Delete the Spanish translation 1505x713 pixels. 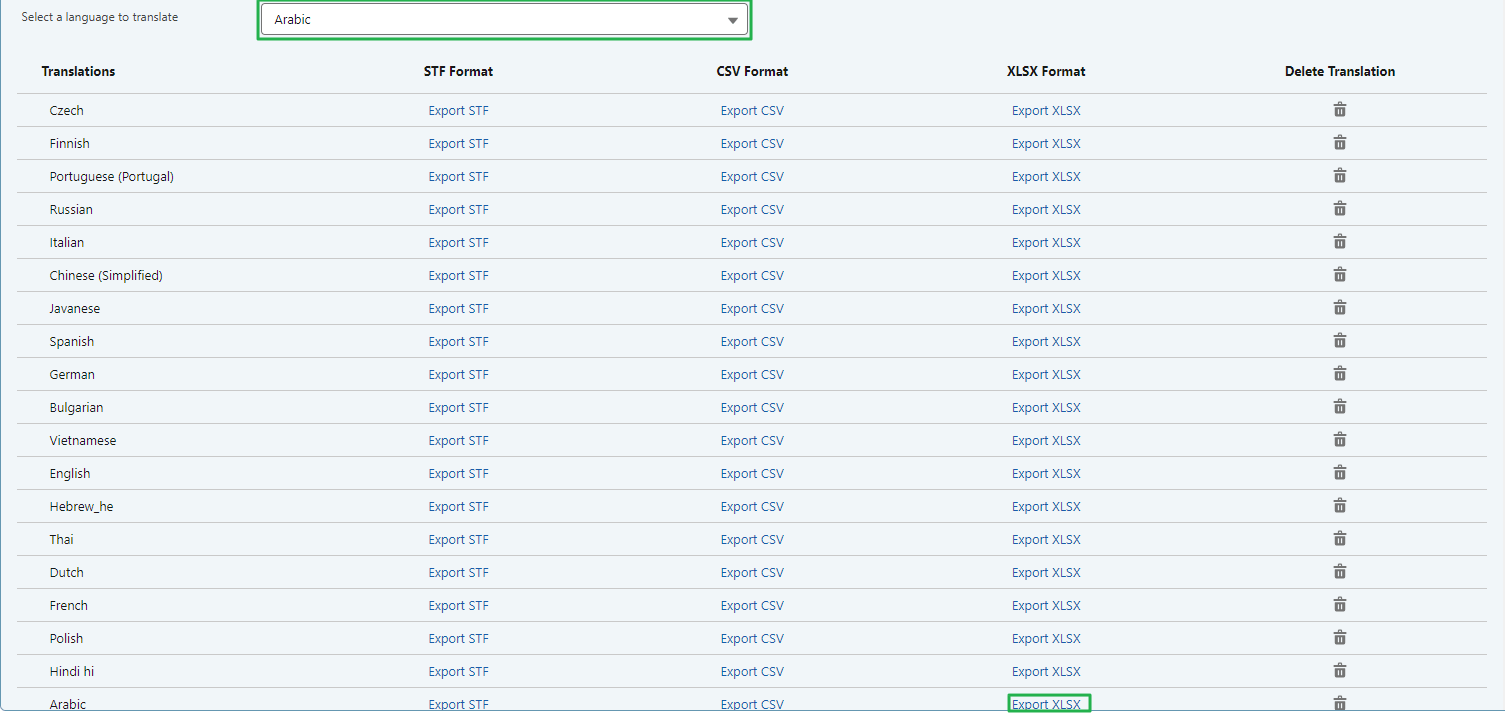tap(1340, 340)
